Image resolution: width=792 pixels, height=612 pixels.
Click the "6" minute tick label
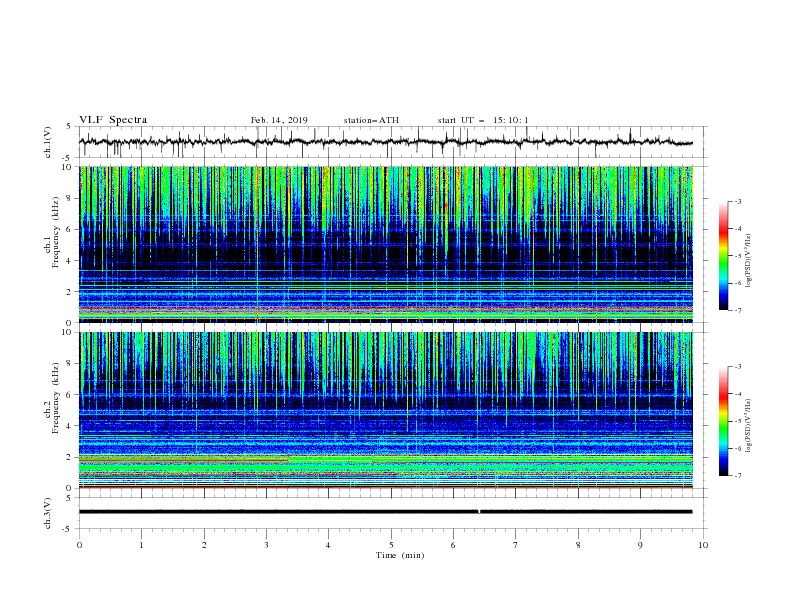click(x=453, y=545)
